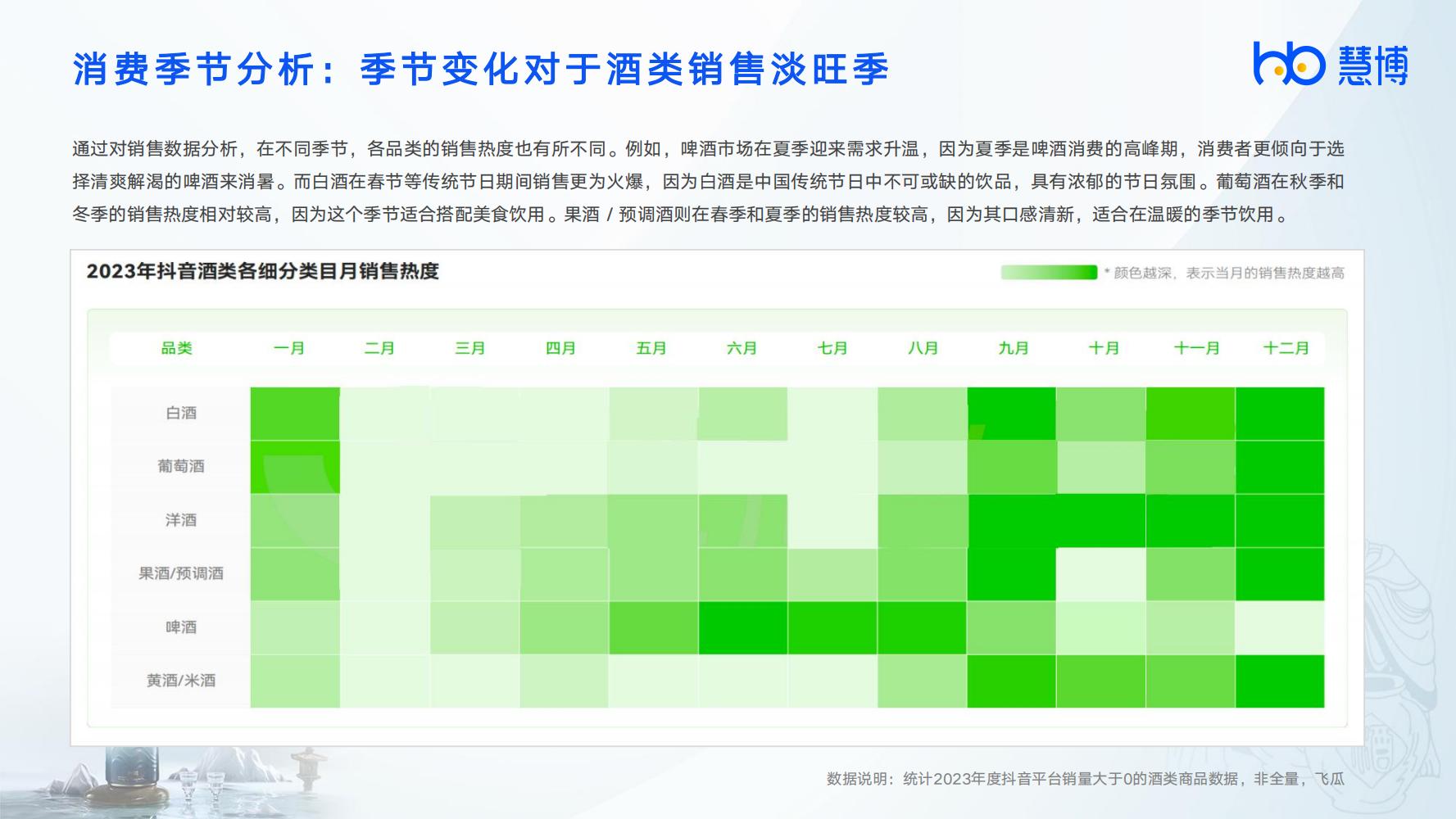The height and width of the screenshot is (819, 1456).
Task: Click the paragraph line starting 冬季的销售热度
Action: click(681, 215)
